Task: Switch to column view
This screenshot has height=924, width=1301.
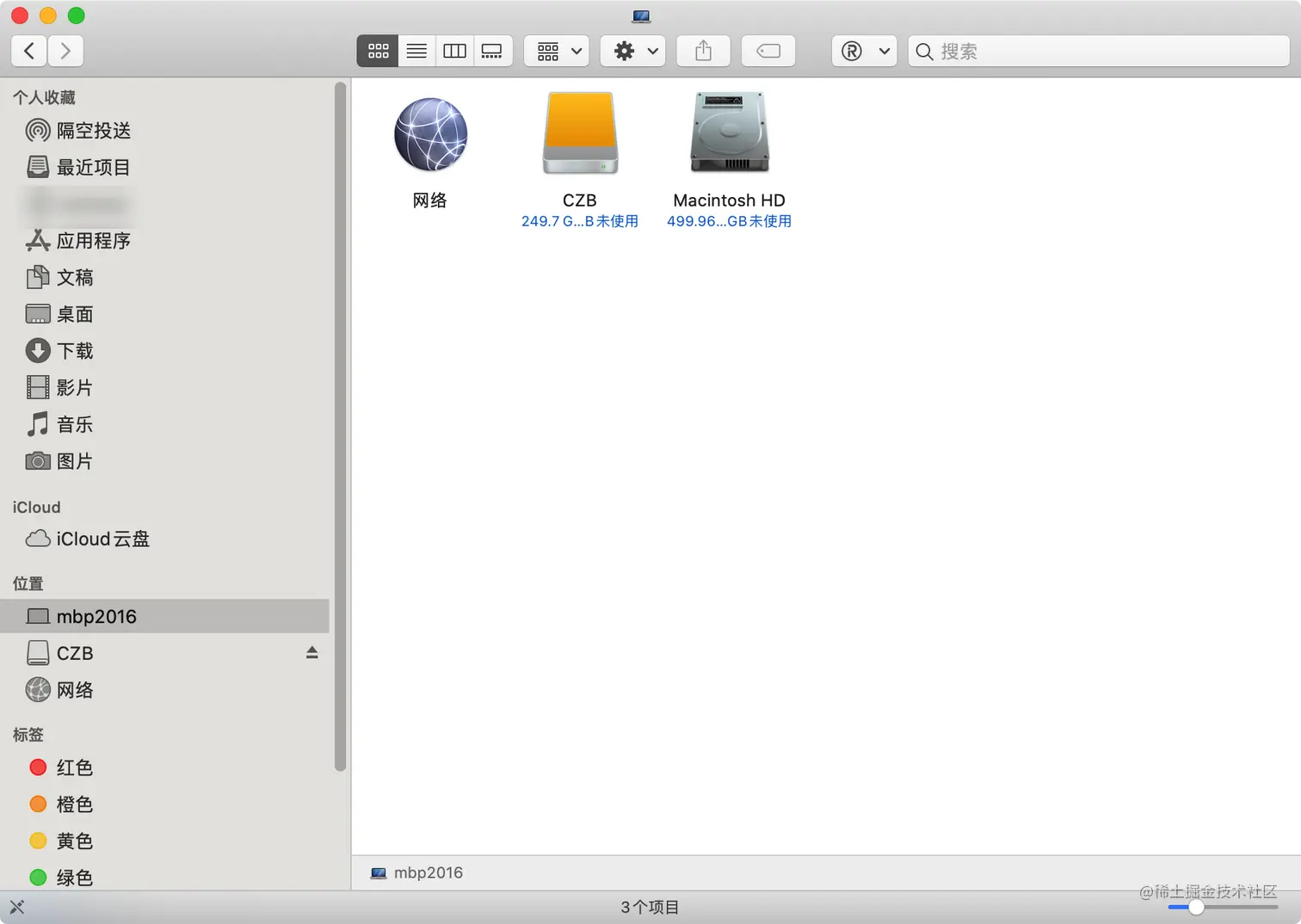Action: click(454, 51)
